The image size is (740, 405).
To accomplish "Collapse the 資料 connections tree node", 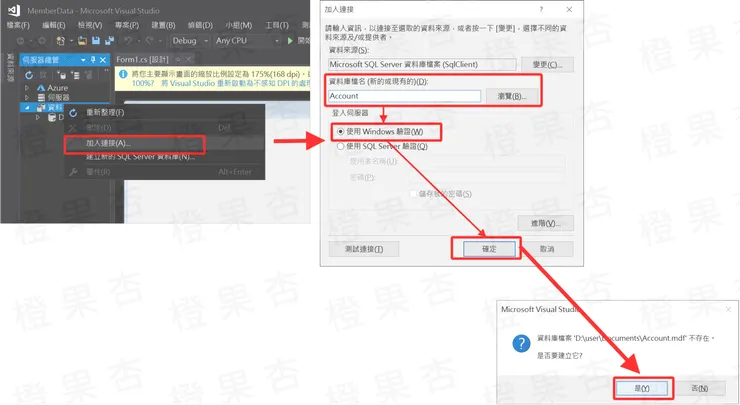I will pos(27,108).
